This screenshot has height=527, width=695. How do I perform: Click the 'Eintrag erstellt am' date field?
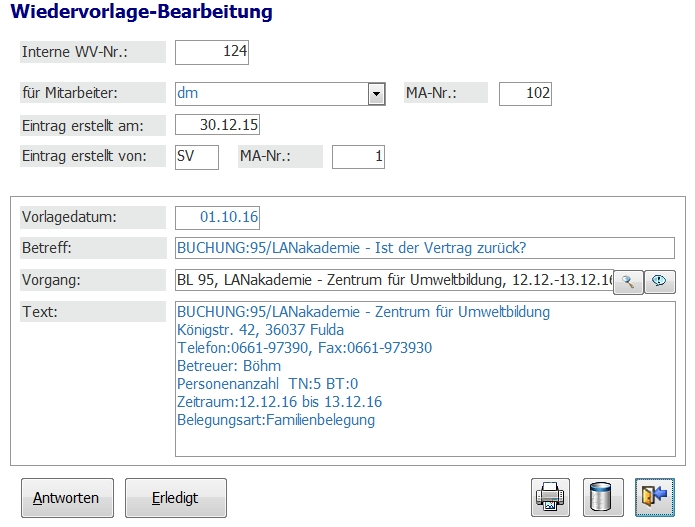(217, 125)
